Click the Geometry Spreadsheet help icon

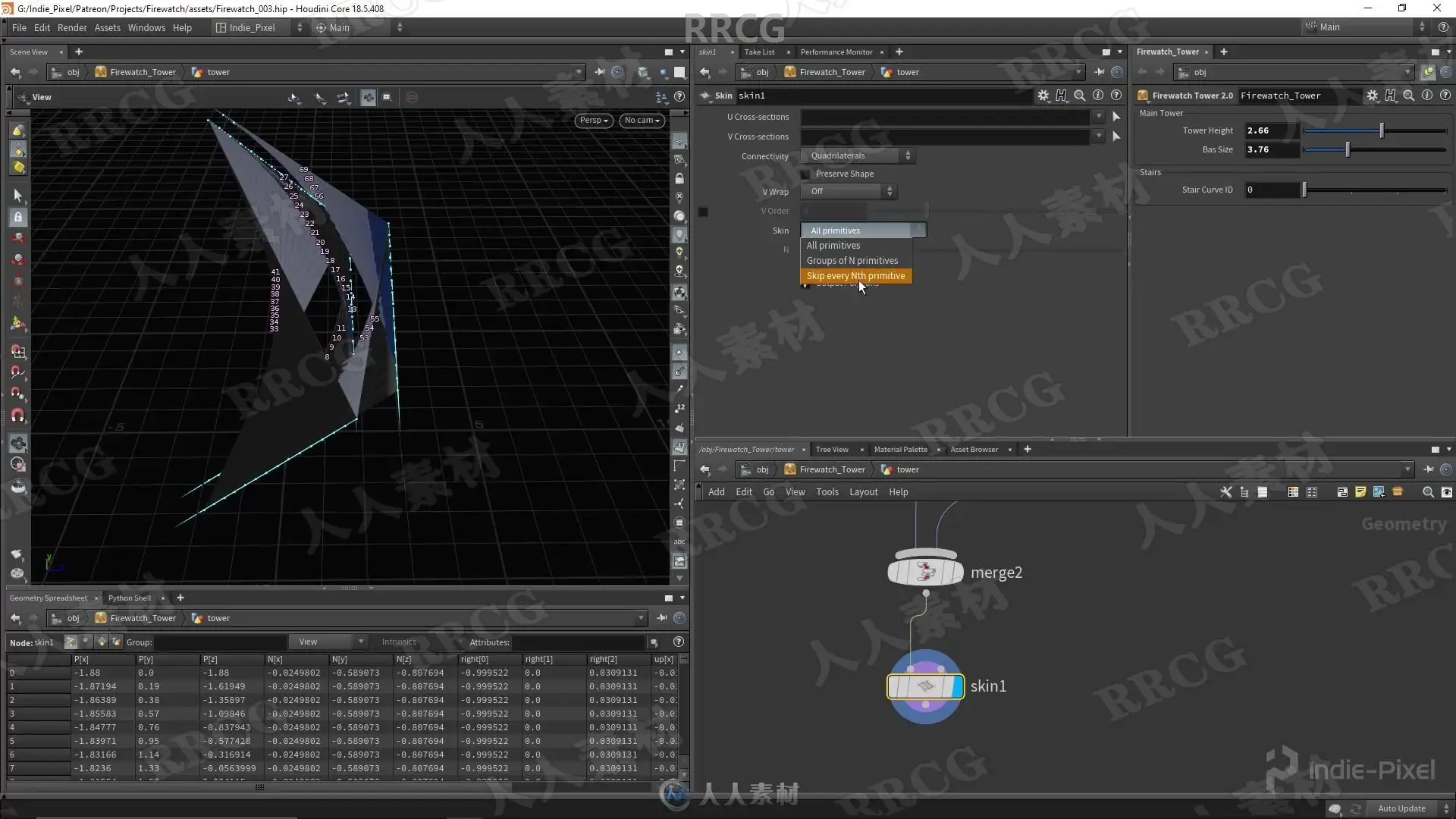tap(679, 642)
